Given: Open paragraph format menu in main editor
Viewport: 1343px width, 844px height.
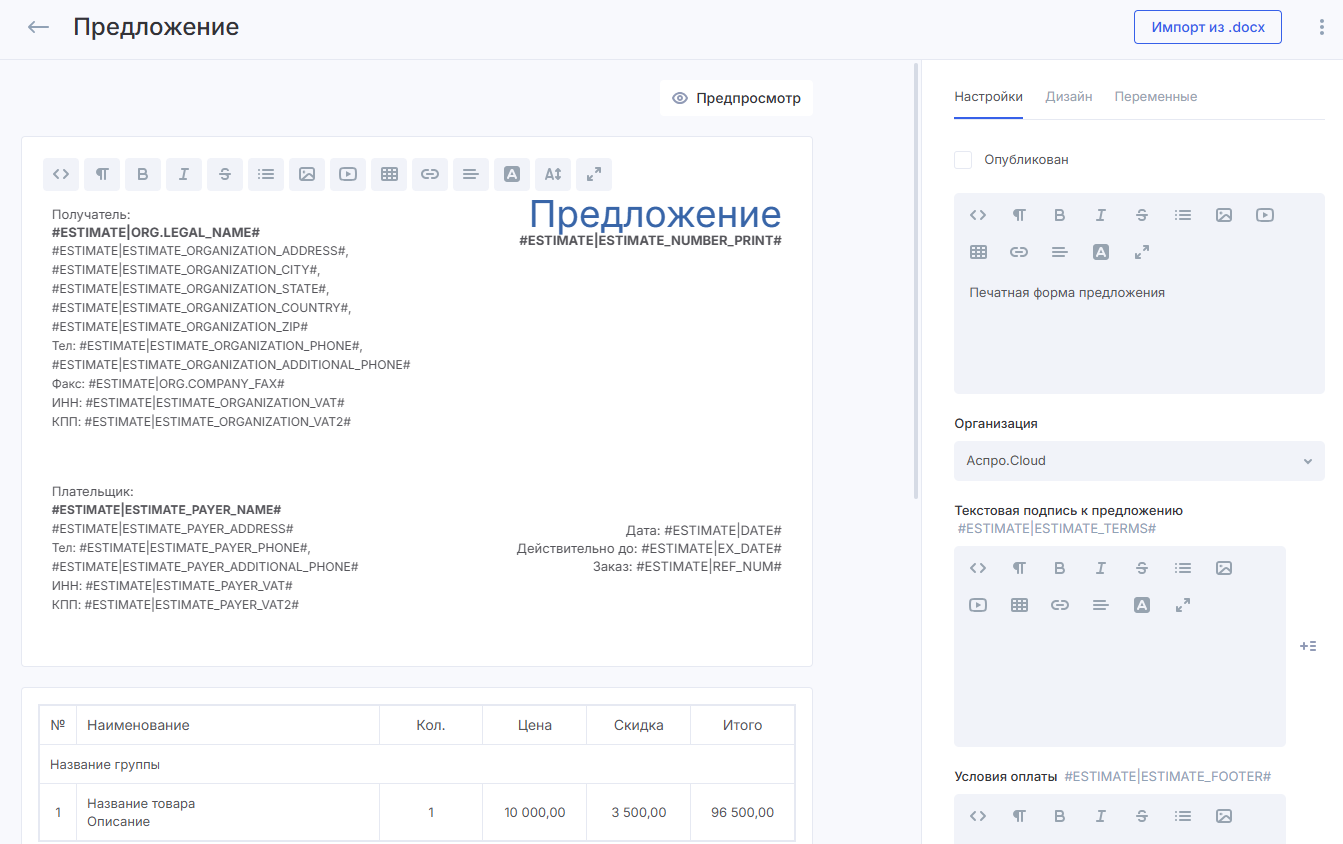Looking at the screenshot, I should (102, 174).
